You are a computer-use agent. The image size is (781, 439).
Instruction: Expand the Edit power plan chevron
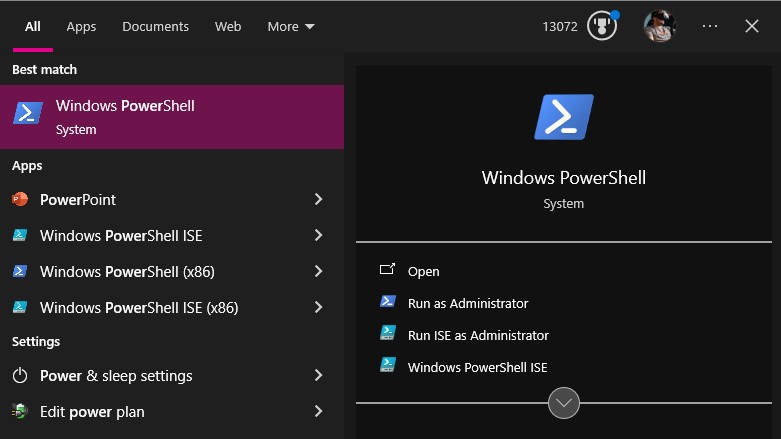[x=318, y=412]
